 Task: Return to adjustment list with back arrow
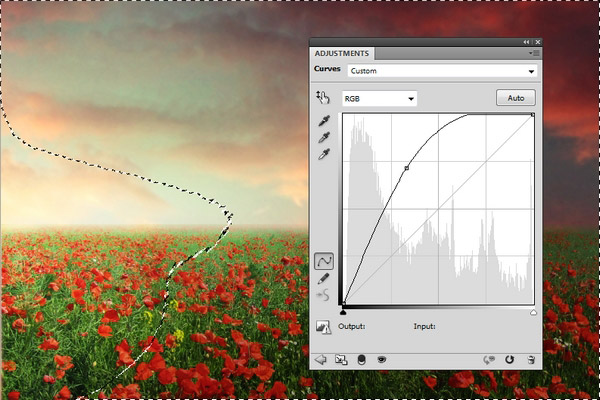[321, 359]
